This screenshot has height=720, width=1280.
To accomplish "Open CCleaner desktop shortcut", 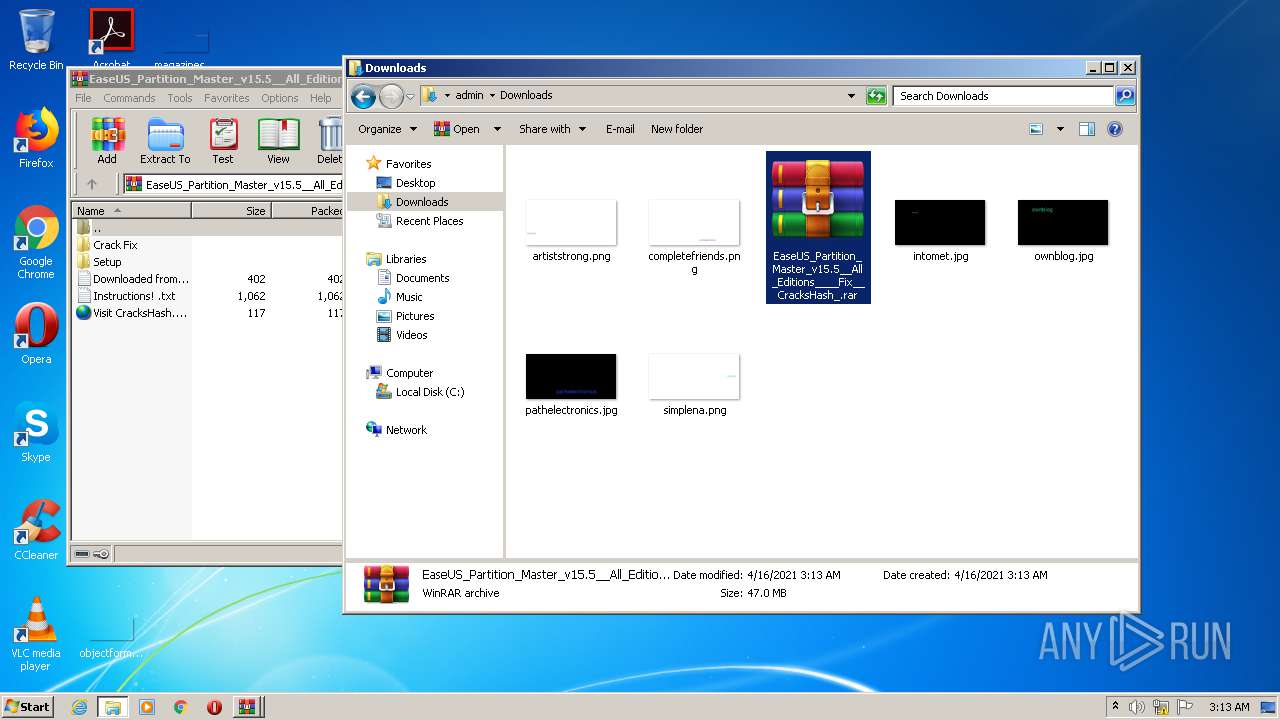I will tap(36, 530).
